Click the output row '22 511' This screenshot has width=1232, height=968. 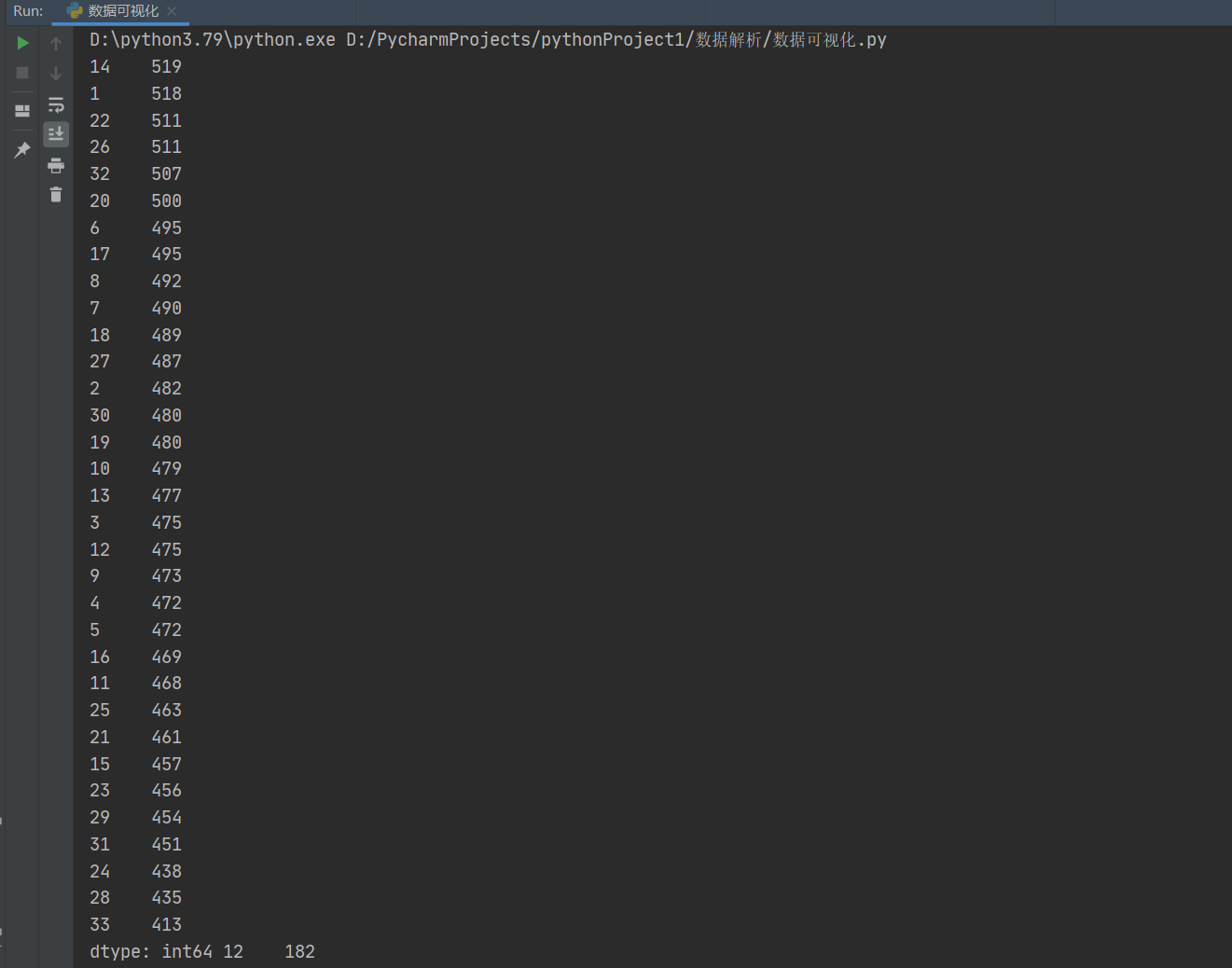pyautogui.click(x=136, y=121)
